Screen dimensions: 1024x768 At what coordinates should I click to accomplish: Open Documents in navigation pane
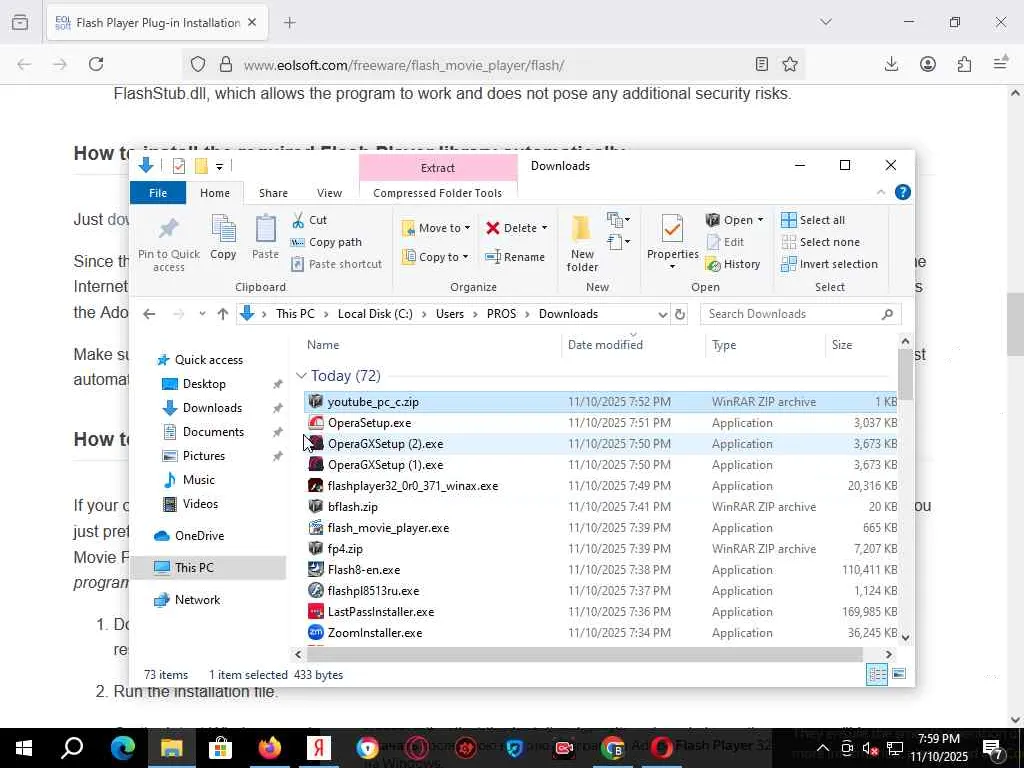click(213, 432)
